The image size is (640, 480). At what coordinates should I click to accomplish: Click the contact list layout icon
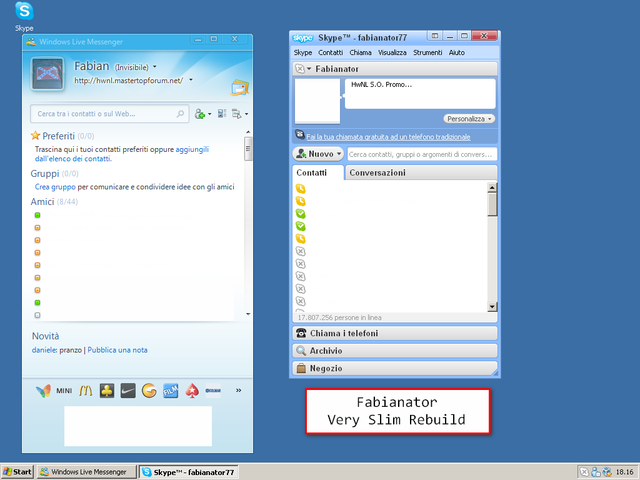click(222, 113)
